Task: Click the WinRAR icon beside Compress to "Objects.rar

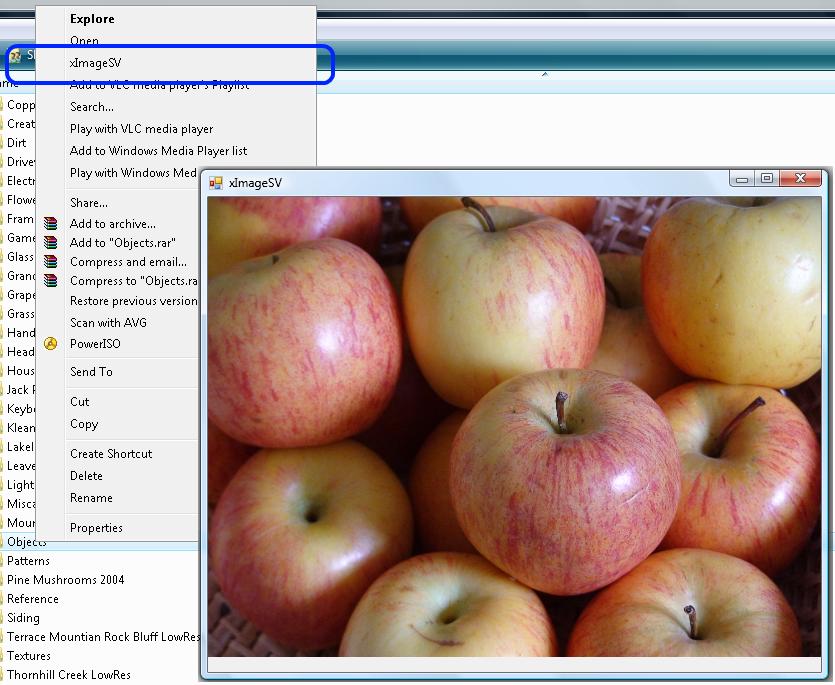Action: coord(51,281)
